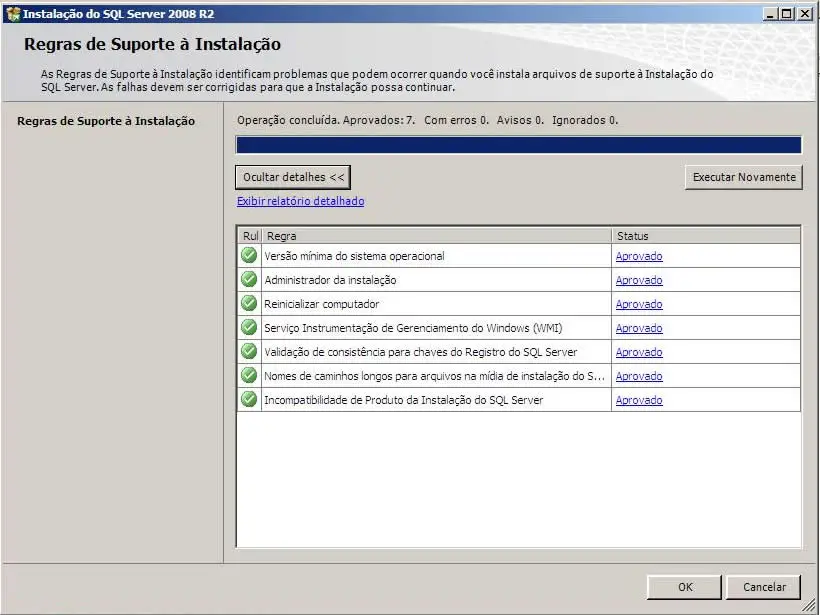Click the SQL Server installer icon in title bar
This screenshot has height=615, width=820.
13,14
